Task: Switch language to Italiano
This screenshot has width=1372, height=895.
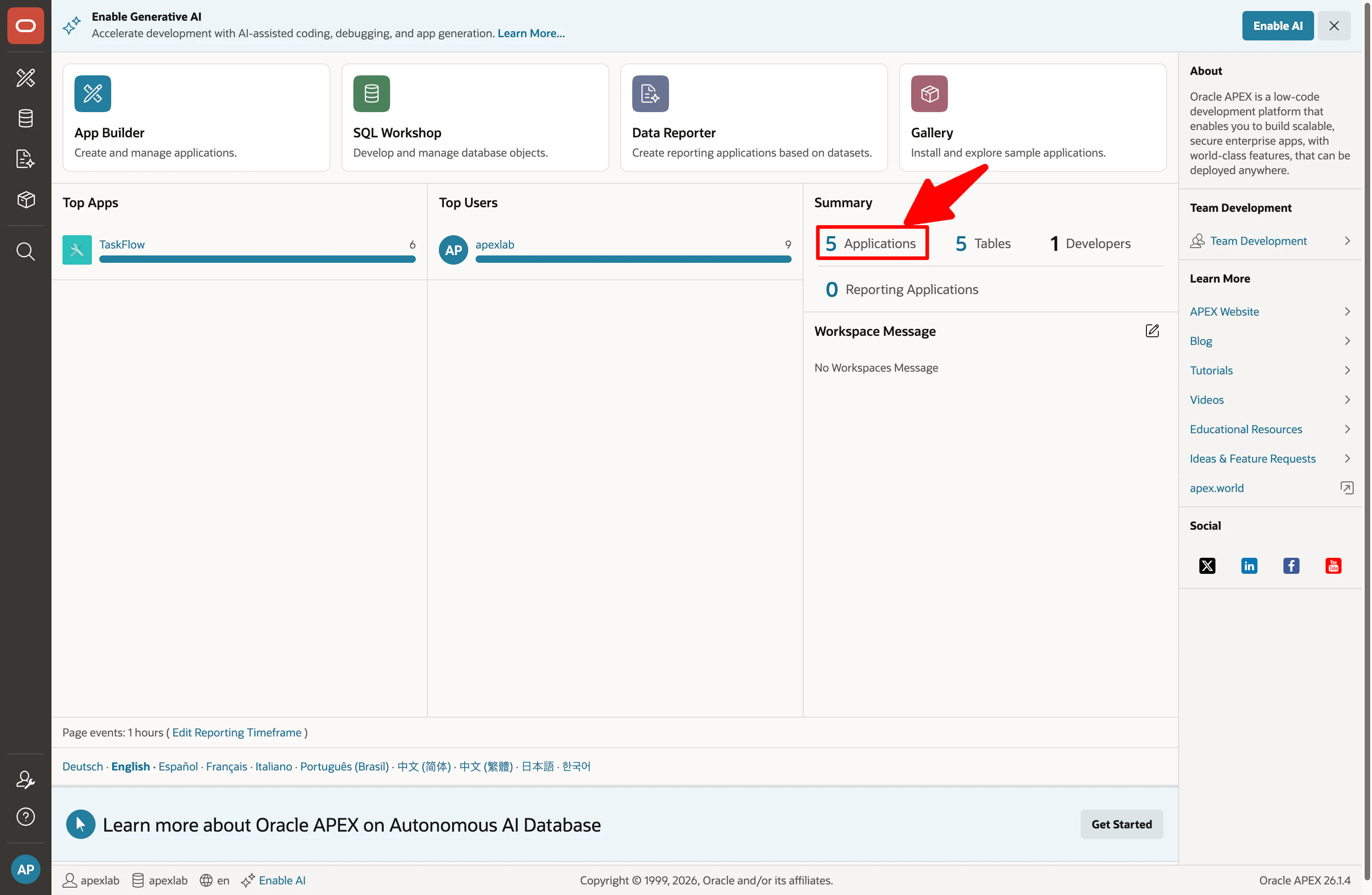Action: [x=274, y=766]
